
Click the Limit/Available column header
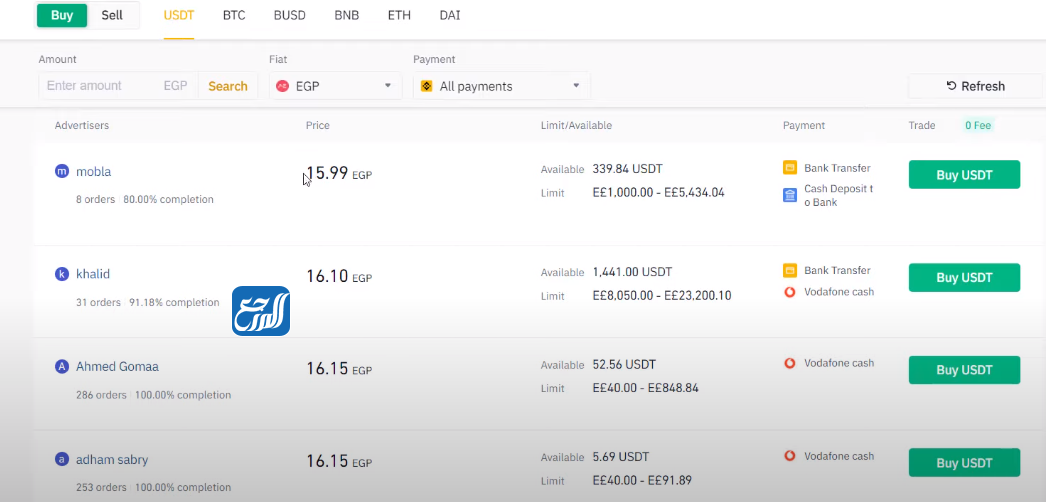(576, 125)
